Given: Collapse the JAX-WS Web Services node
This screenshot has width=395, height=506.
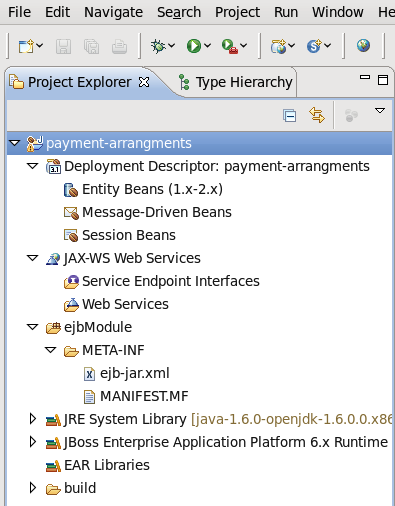Looking at the screenshot, I should point(32,258).
